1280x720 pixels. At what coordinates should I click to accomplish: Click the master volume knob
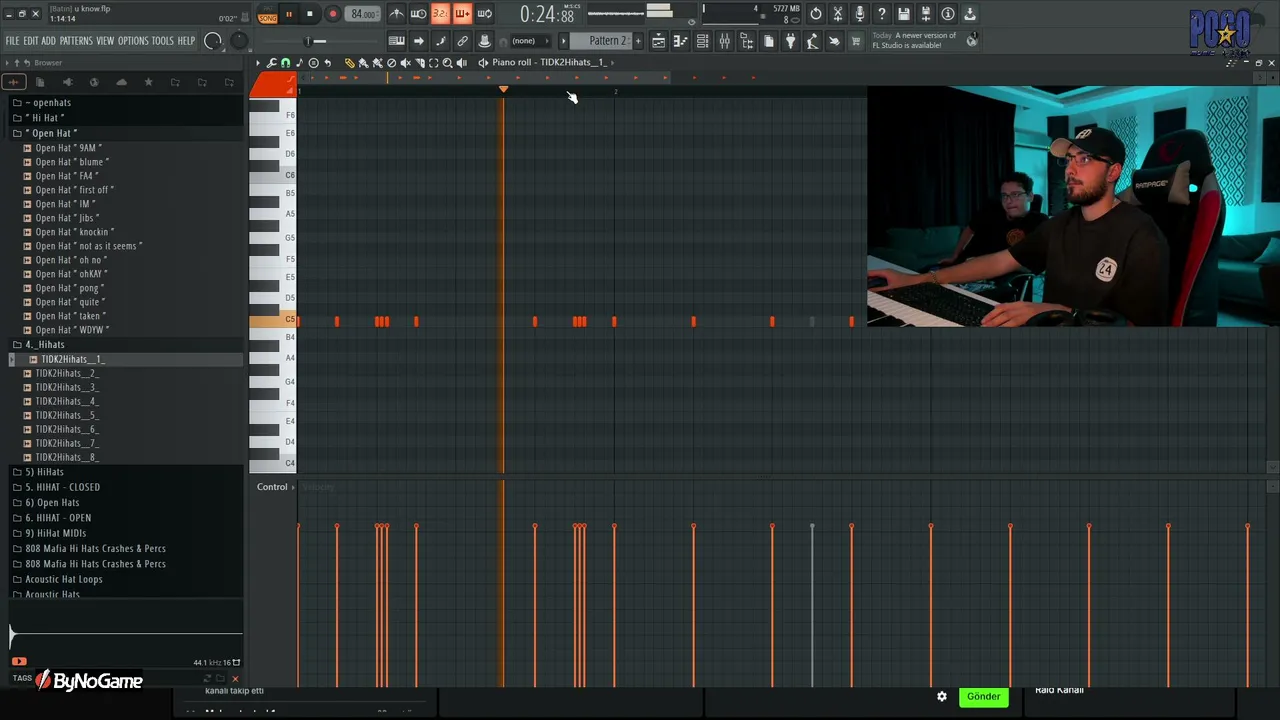click(213, 41)
